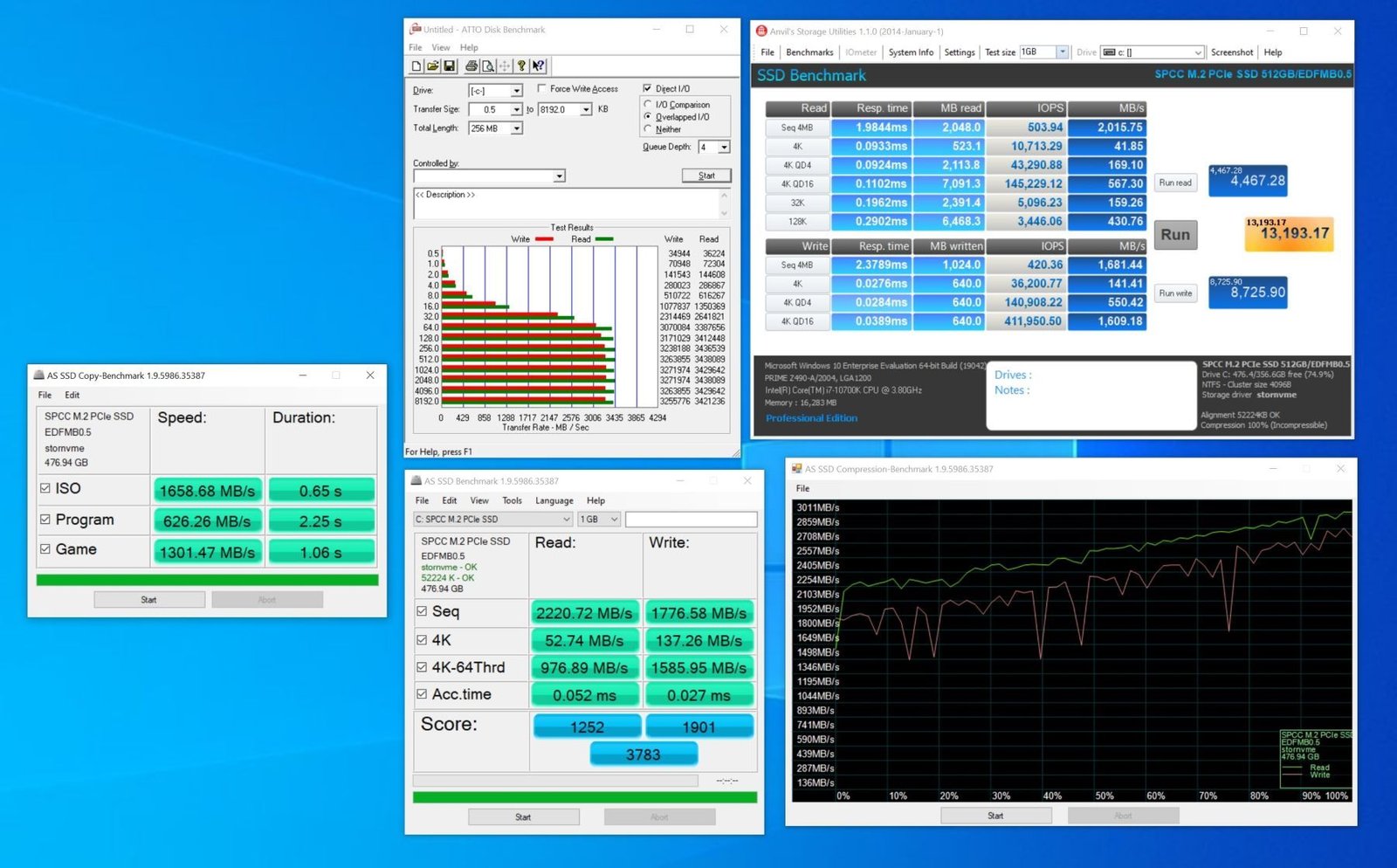Open the 1GB size dropdown in AS SSD Benchmark
The image size is (1397, 868).
(598, 520)
